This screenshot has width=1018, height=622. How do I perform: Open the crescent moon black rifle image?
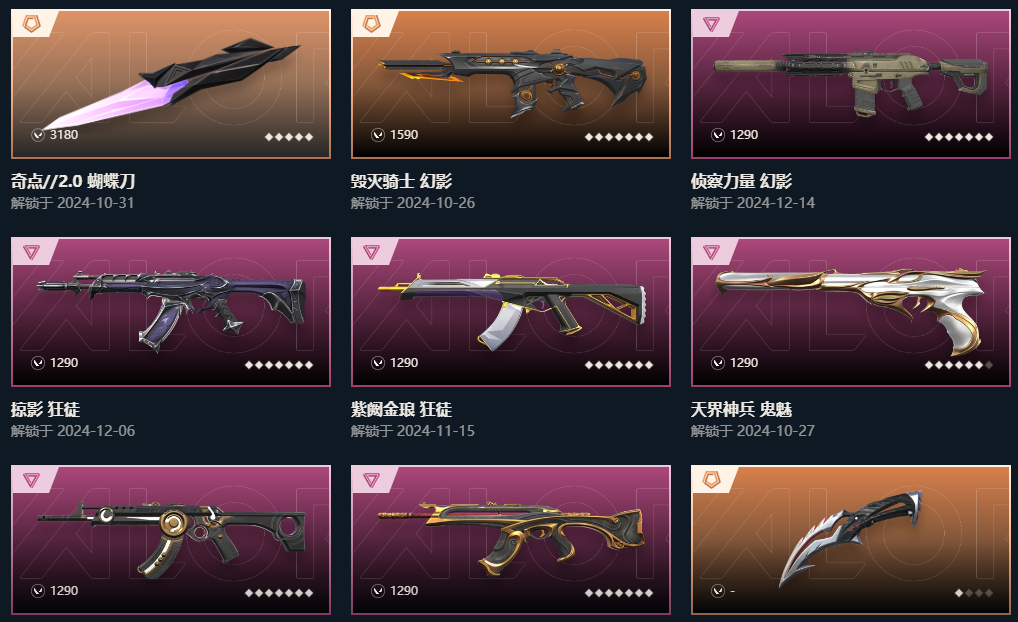point(171,539)
